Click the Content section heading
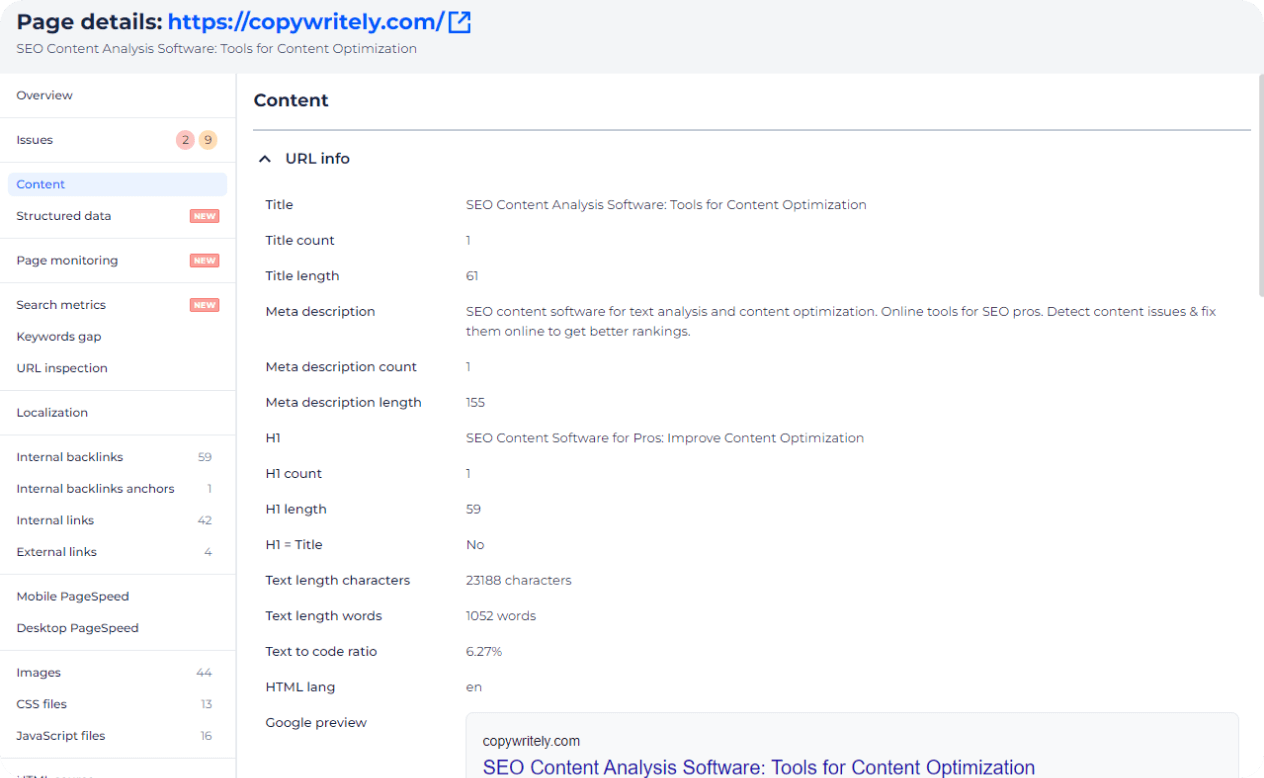This screenshot has height=778, width=1264. (291, 100)
